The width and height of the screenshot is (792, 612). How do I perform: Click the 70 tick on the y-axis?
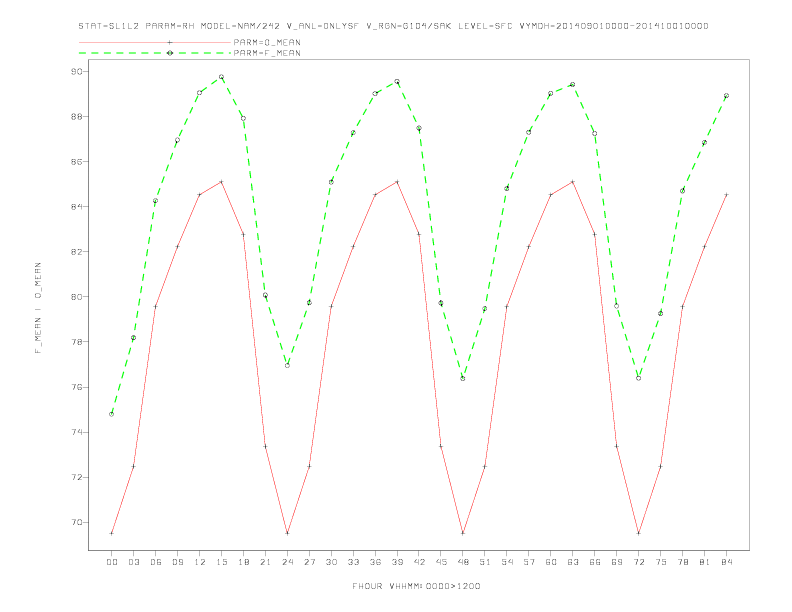click(x=77, y=523)
